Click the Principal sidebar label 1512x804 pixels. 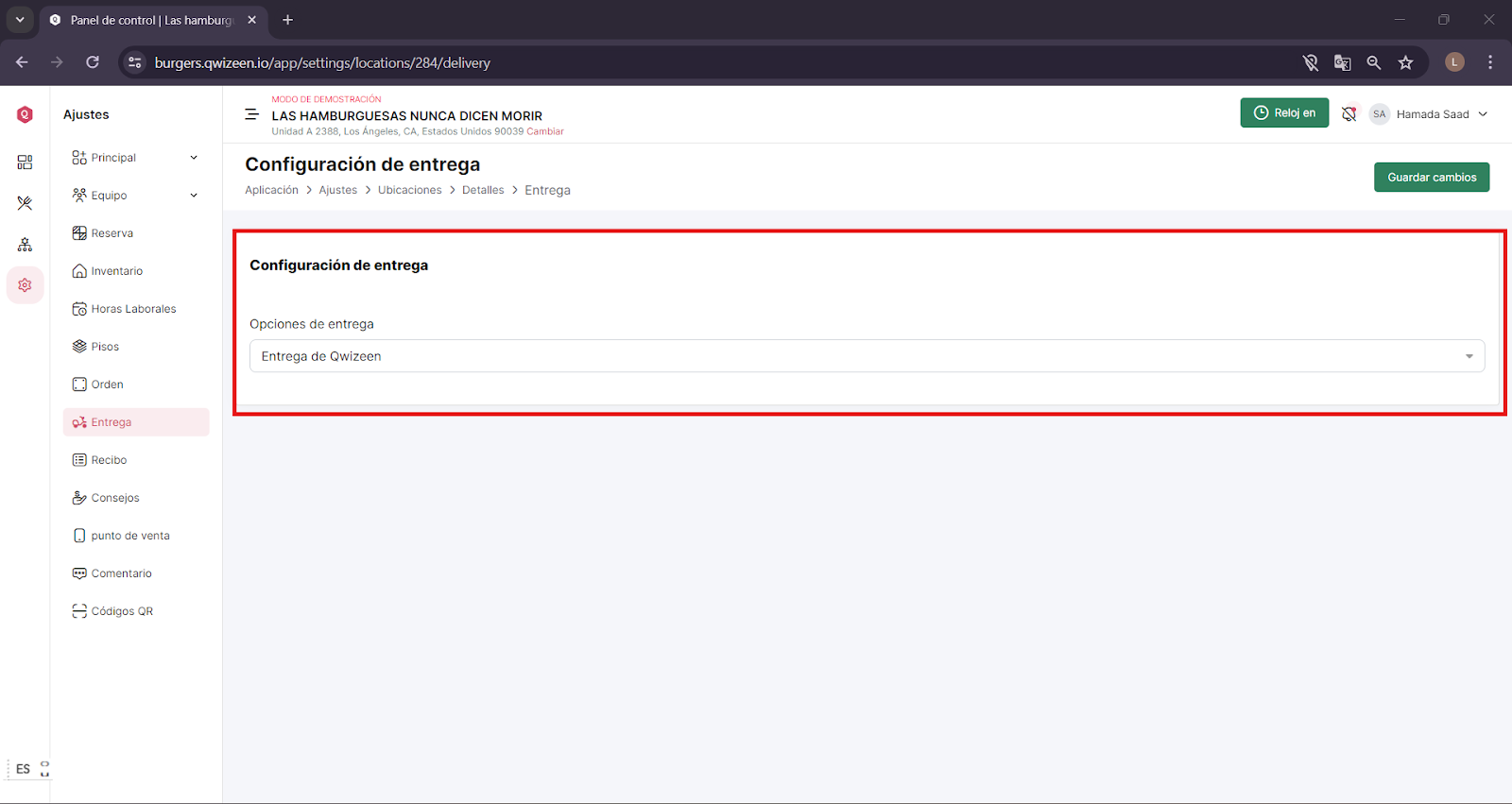[x=113, y=158]
